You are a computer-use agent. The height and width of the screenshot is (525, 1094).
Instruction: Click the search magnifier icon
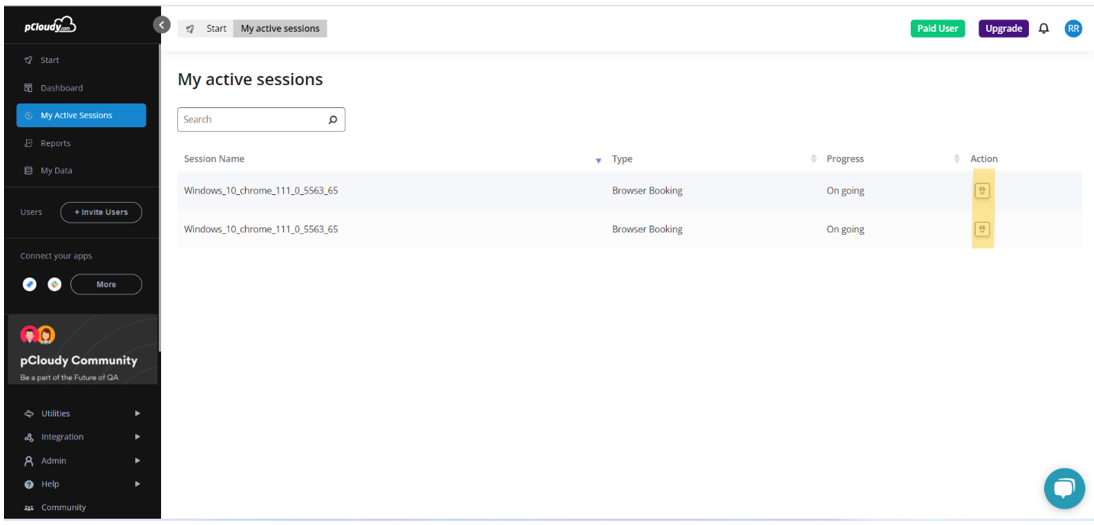333,120
